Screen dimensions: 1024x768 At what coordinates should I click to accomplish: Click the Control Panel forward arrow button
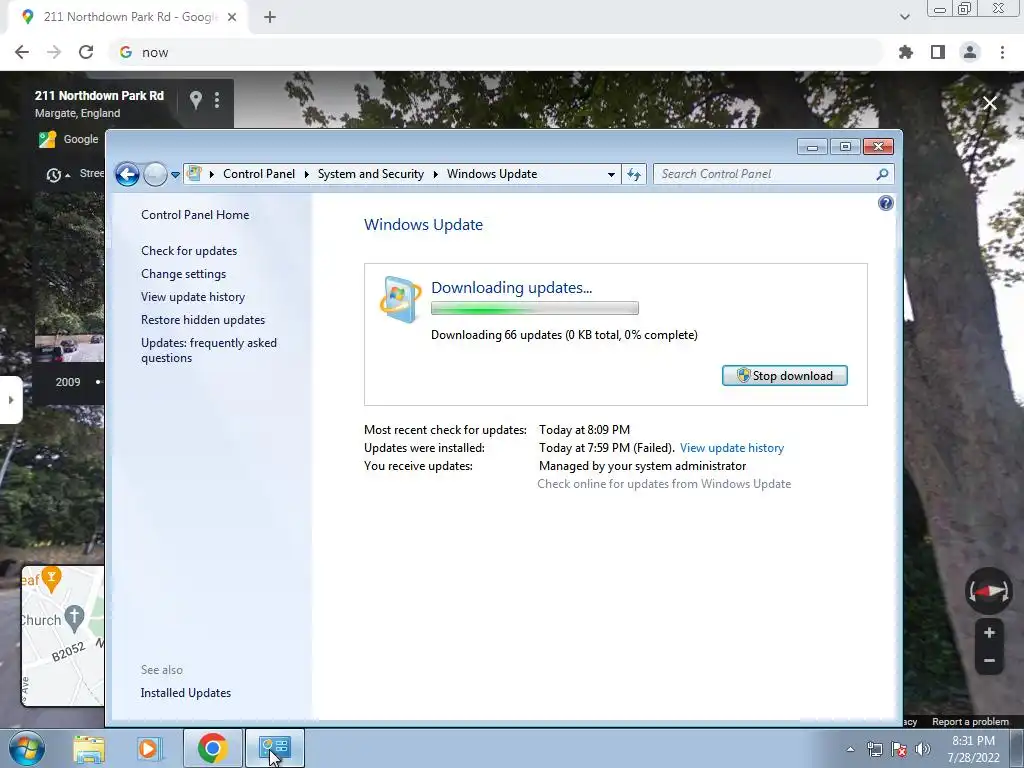click(x=155, y=174)
